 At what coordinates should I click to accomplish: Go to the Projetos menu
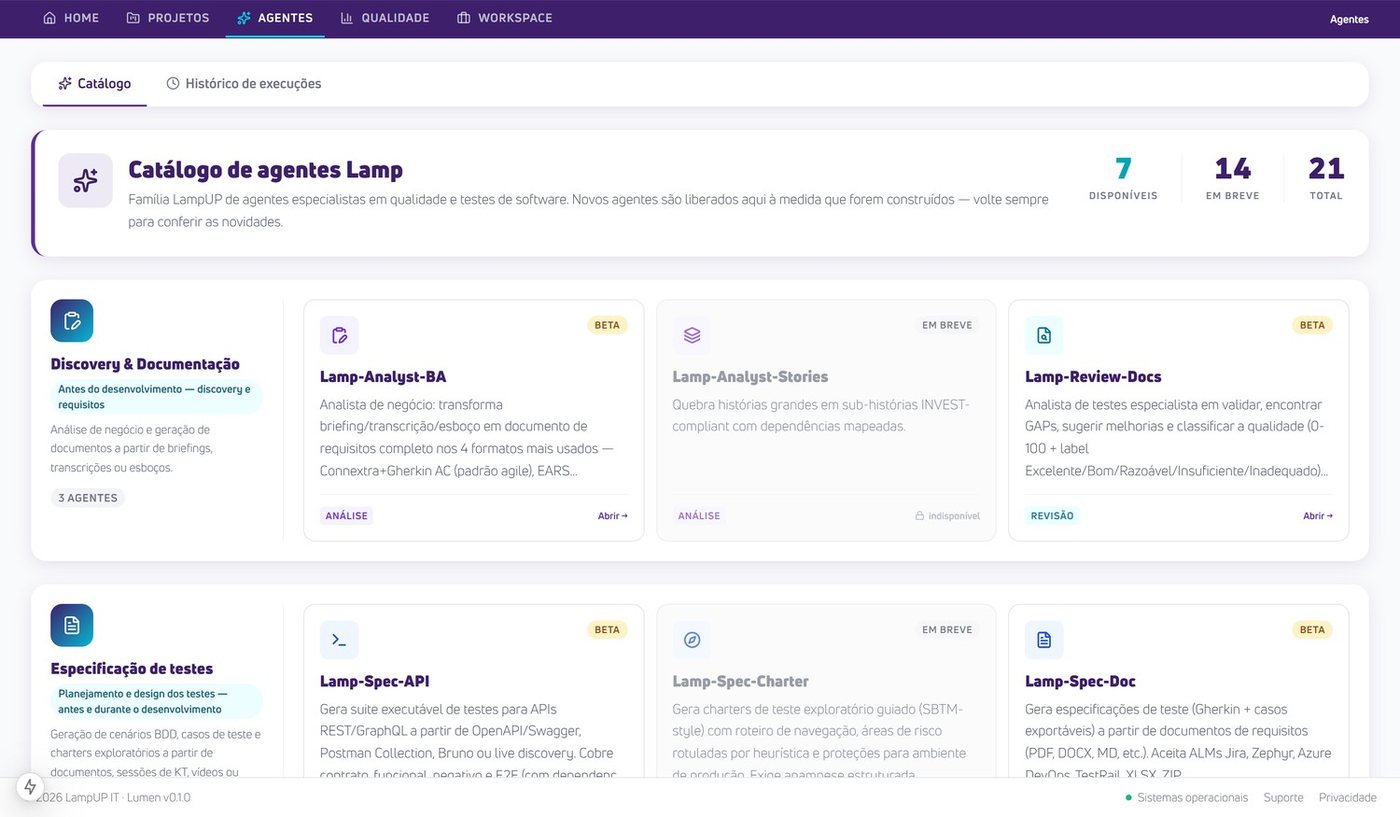[168, 18]
